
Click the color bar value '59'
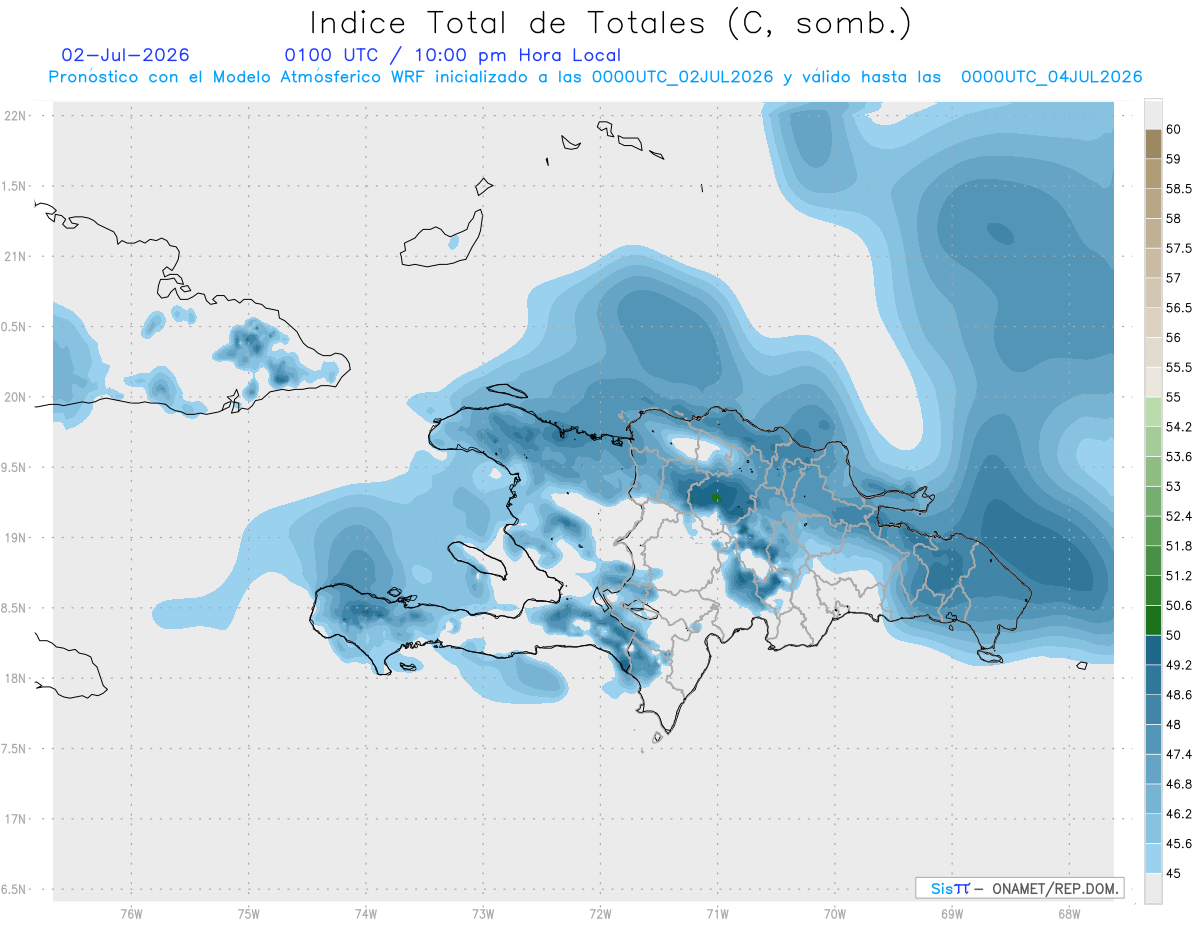(x=1175, y=159)
